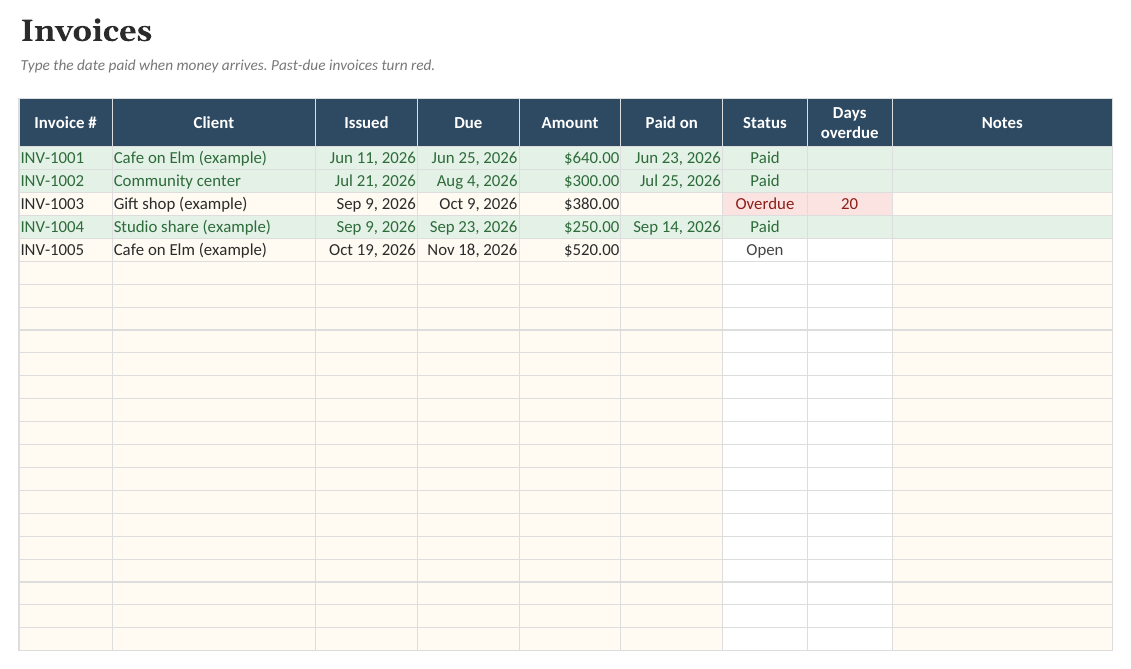The image size is (1131, 669).
Task: Select the Status column header
Action: pos(765,123)
